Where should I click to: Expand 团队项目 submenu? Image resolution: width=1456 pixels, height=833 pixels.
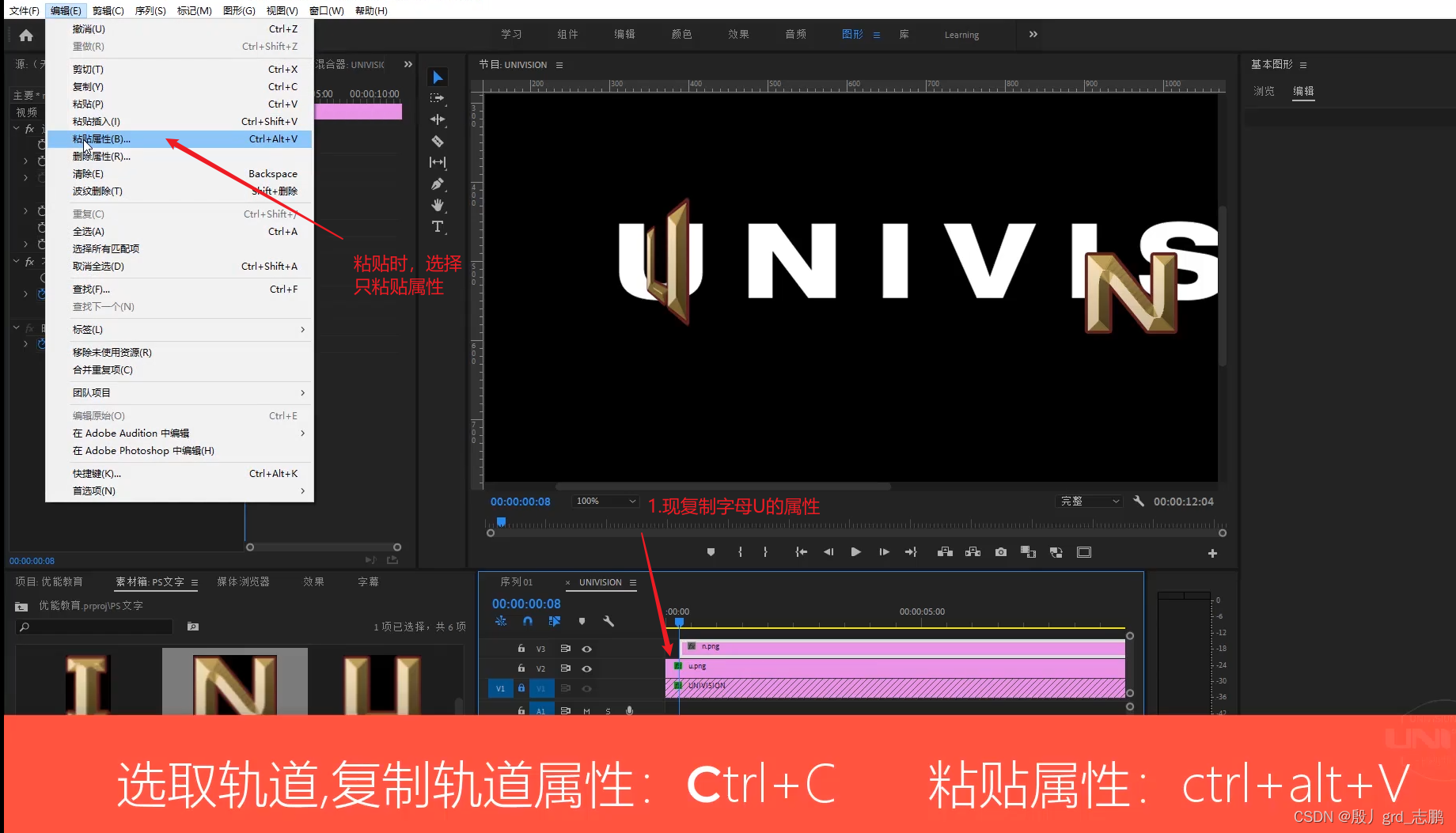[179, 392]
